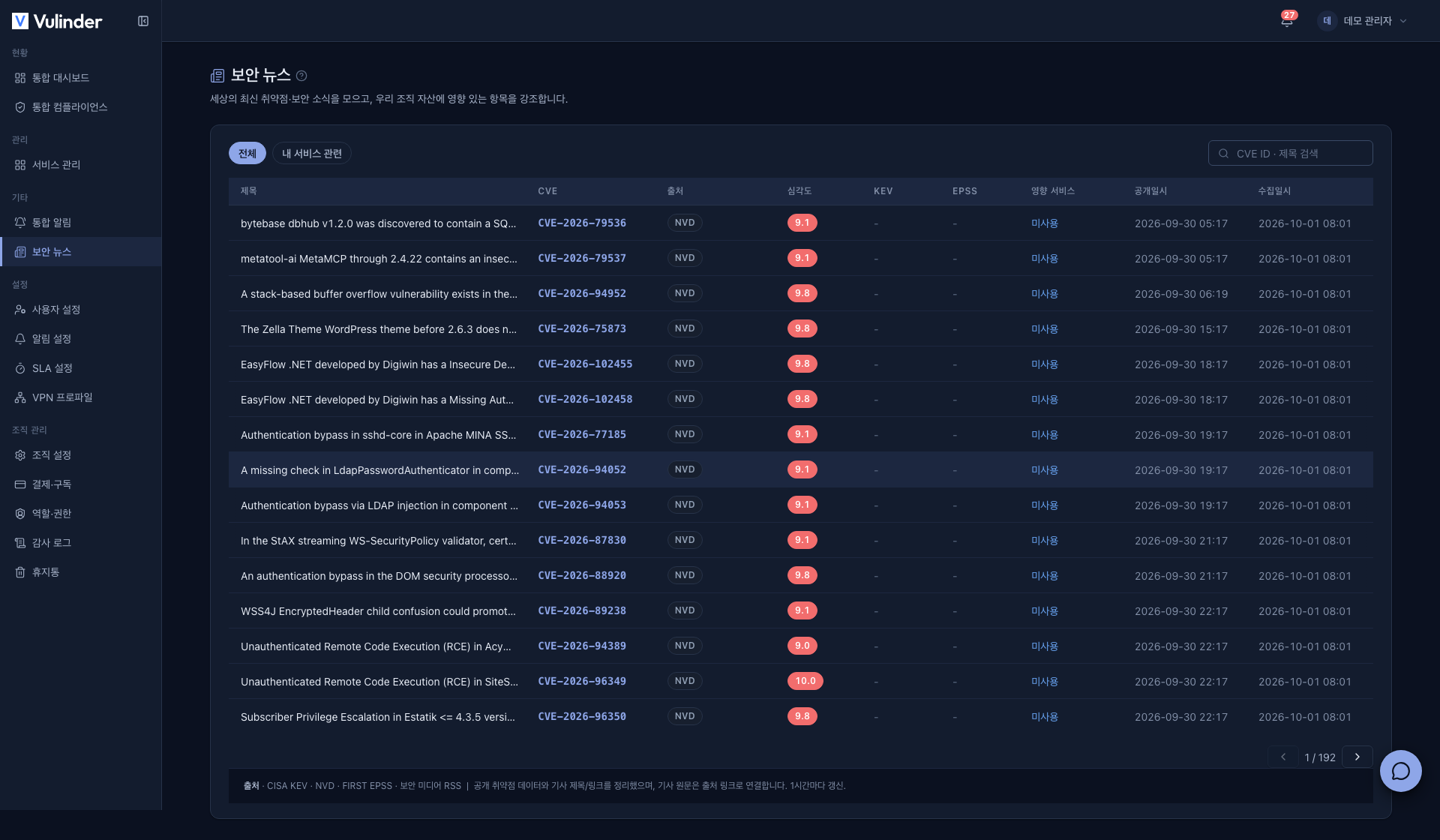Select 보안 뉴스 in the sidebar

point(80,252)
